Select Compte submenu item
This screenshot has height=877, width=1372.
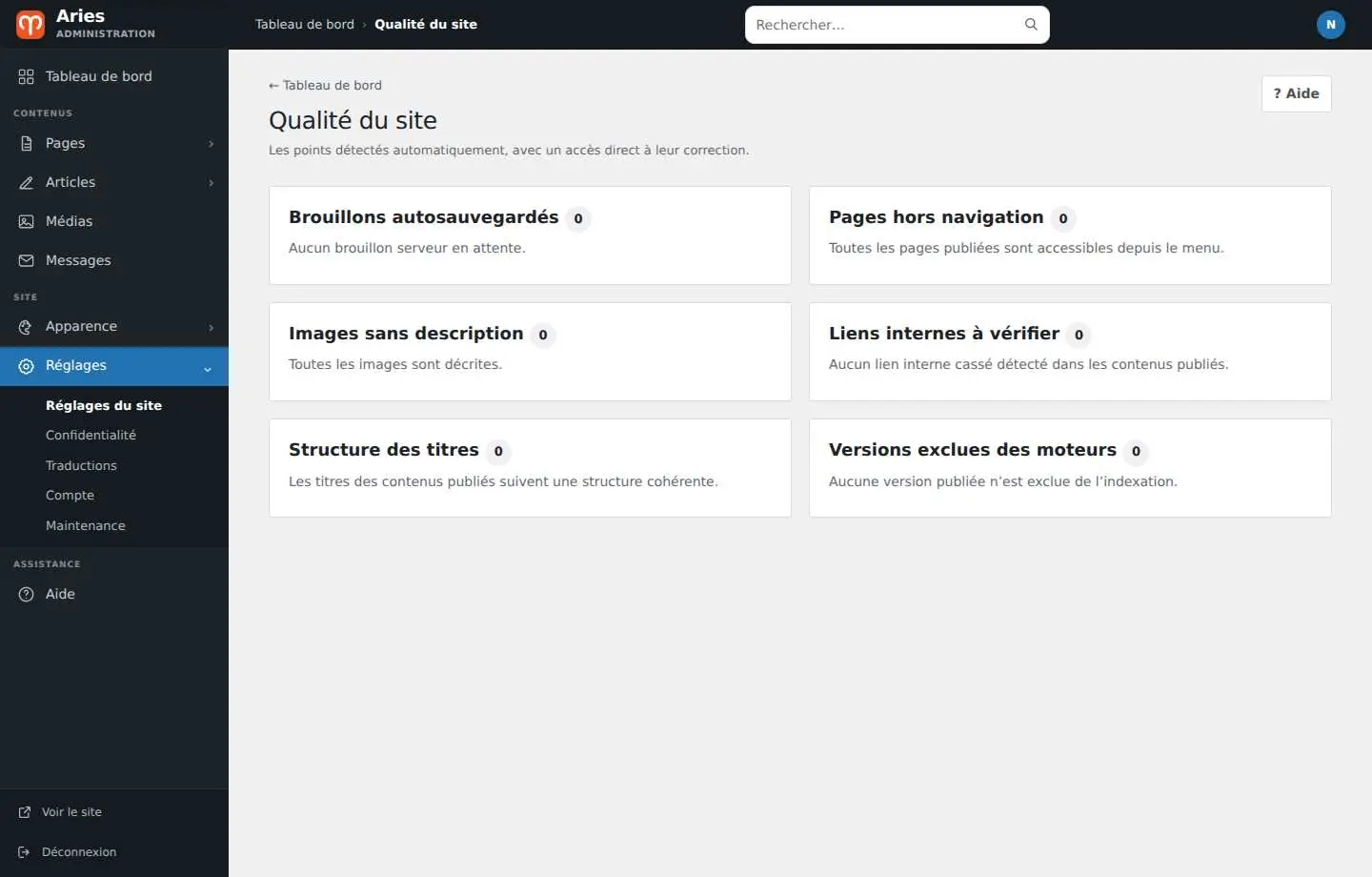(x=70, y=496)
